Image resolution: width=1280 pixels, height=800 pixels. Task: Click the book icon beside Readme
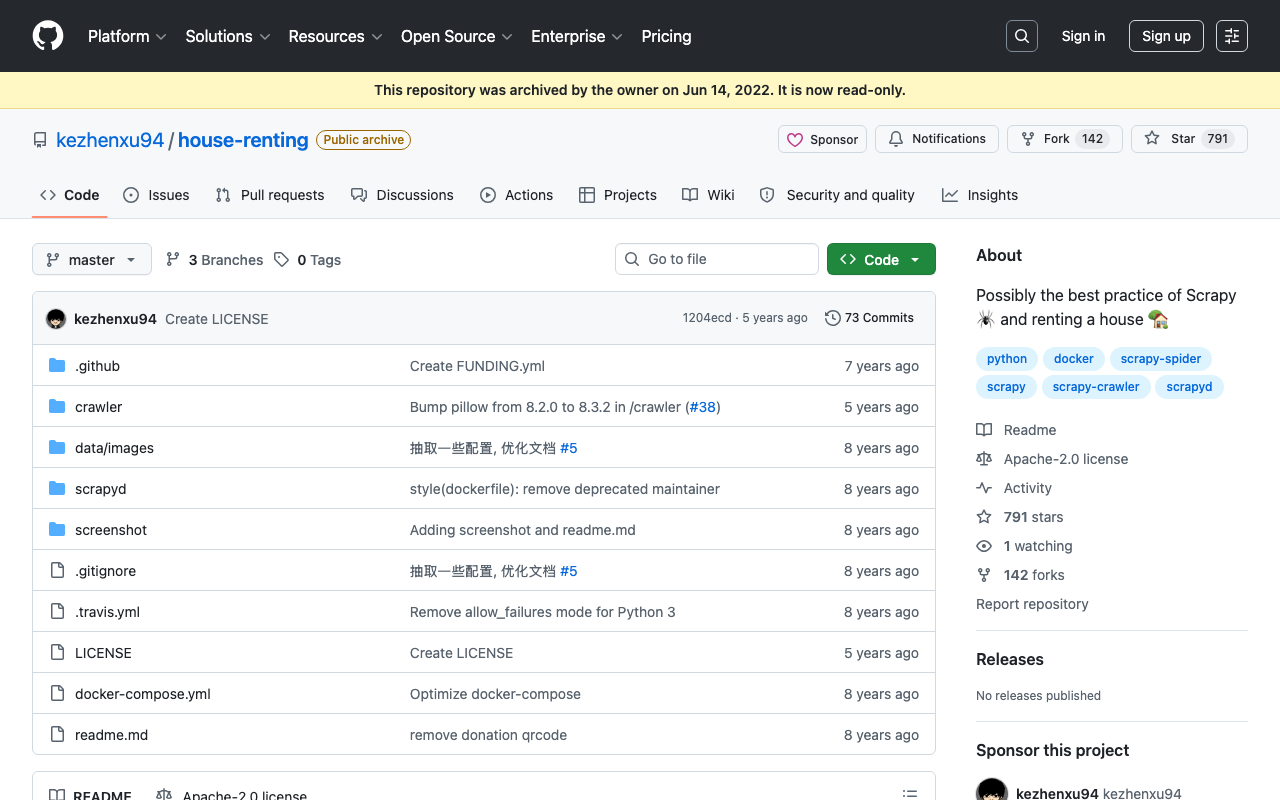[984, 430]
